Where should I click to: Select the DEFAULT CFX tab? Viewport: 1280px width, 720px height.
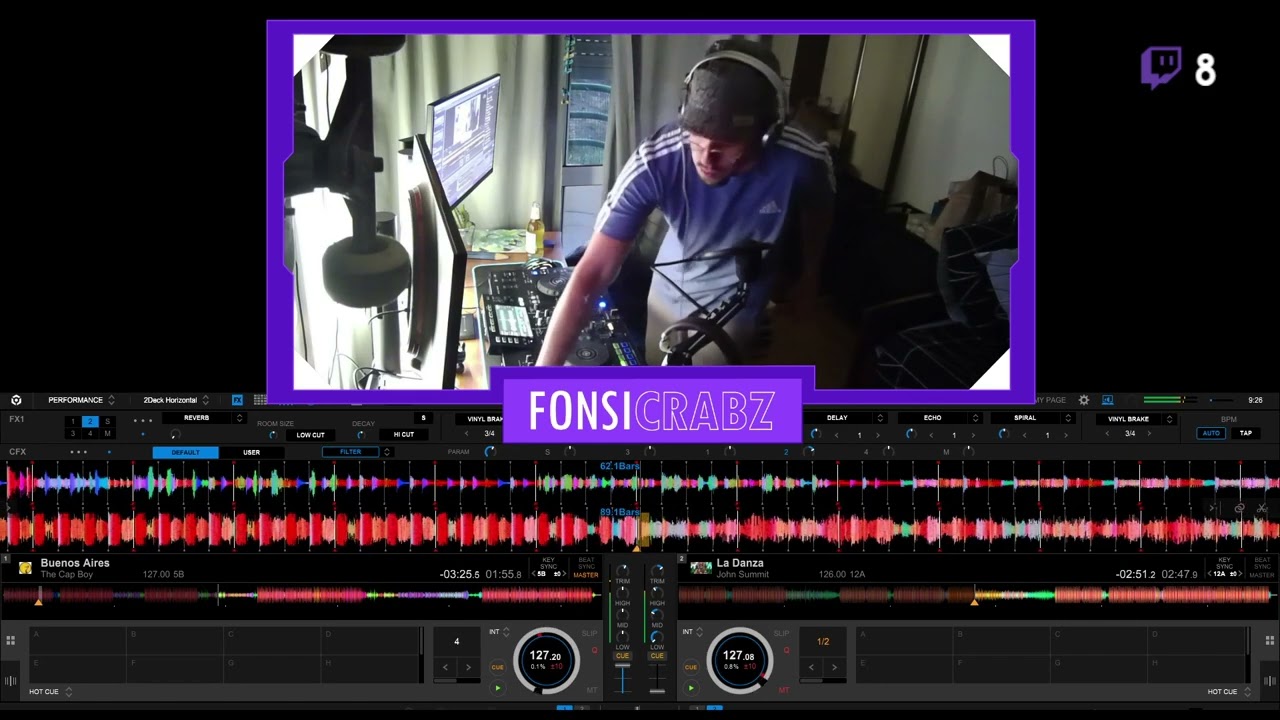point(185,452)
